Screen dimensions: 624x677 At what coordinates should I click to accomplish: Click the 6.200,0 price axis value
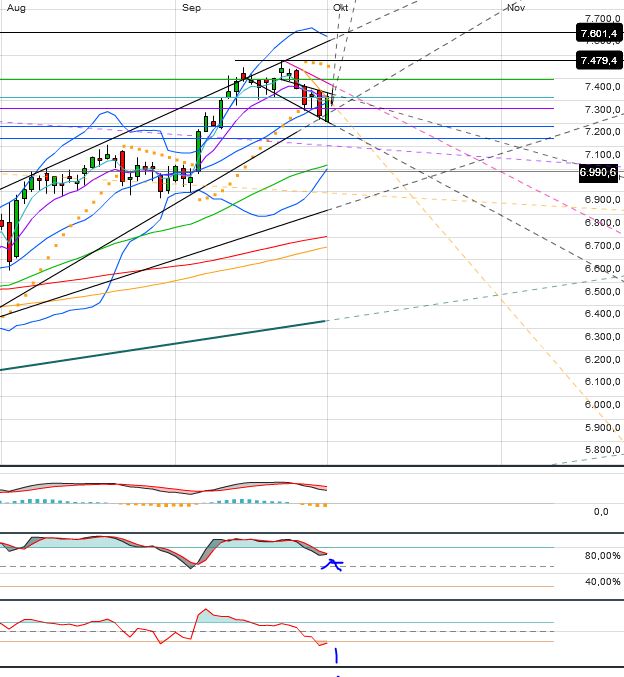click(603, 360)
